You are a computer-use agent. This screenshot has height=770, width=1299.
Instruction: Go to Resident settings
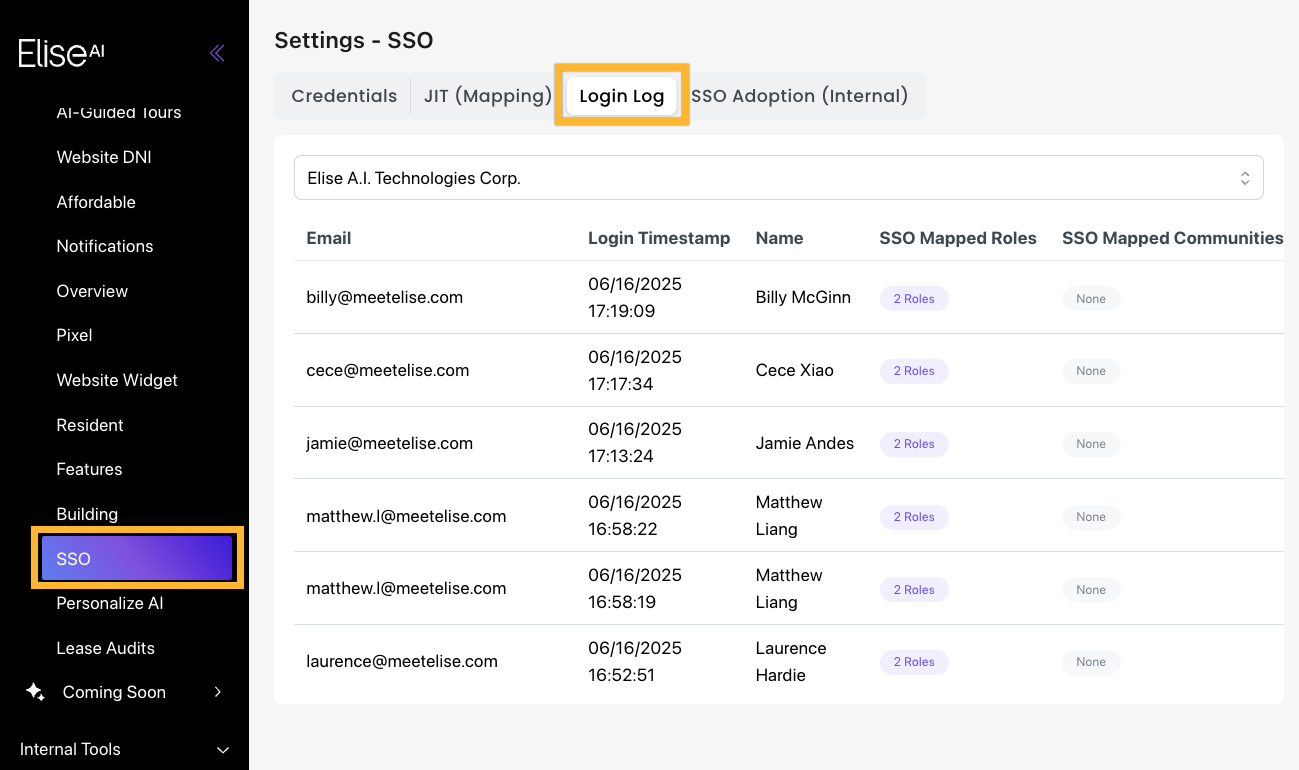[90, 425]
